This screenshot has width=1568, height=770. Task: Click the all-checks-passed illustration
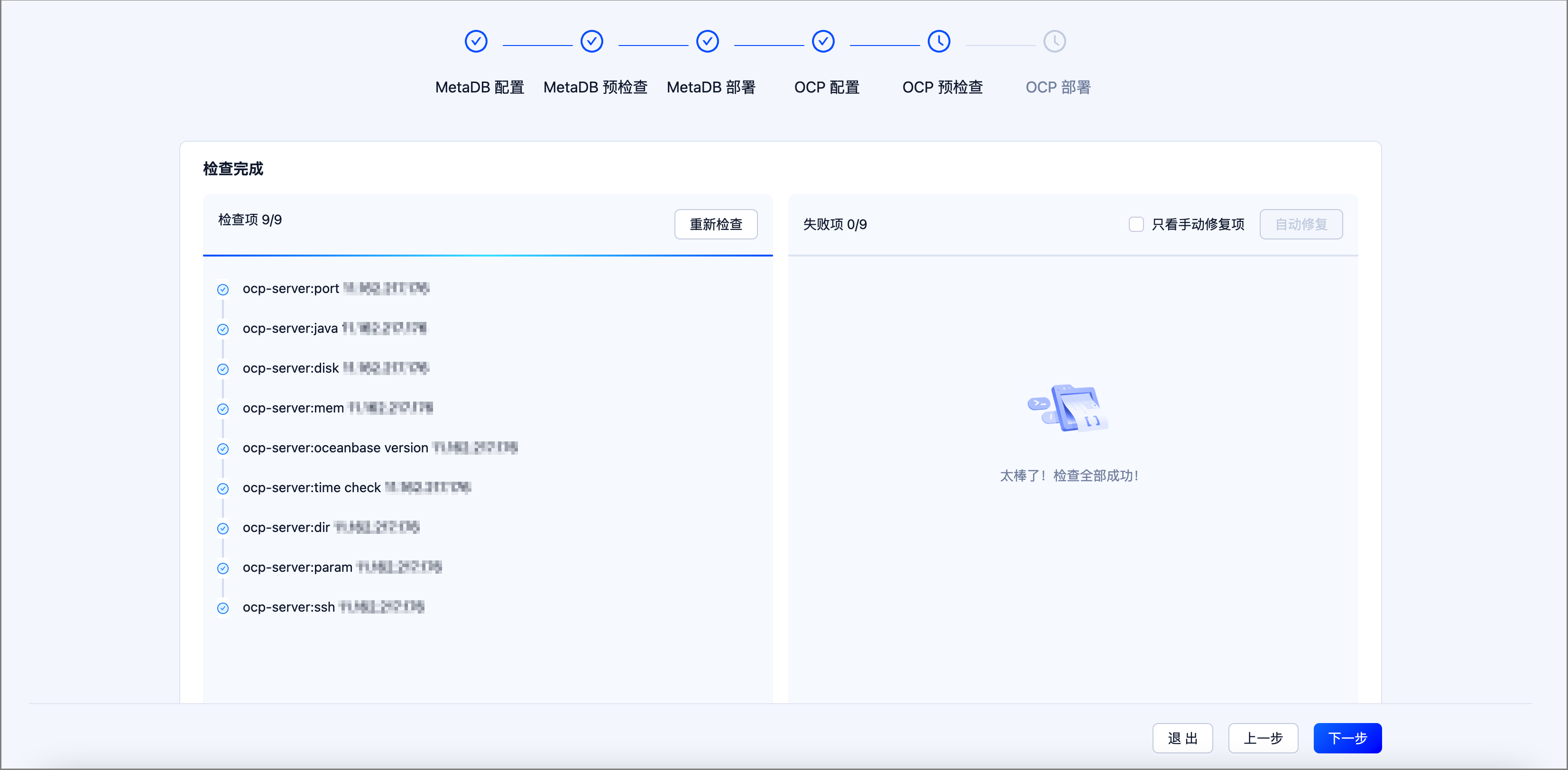coord(1068,408)
